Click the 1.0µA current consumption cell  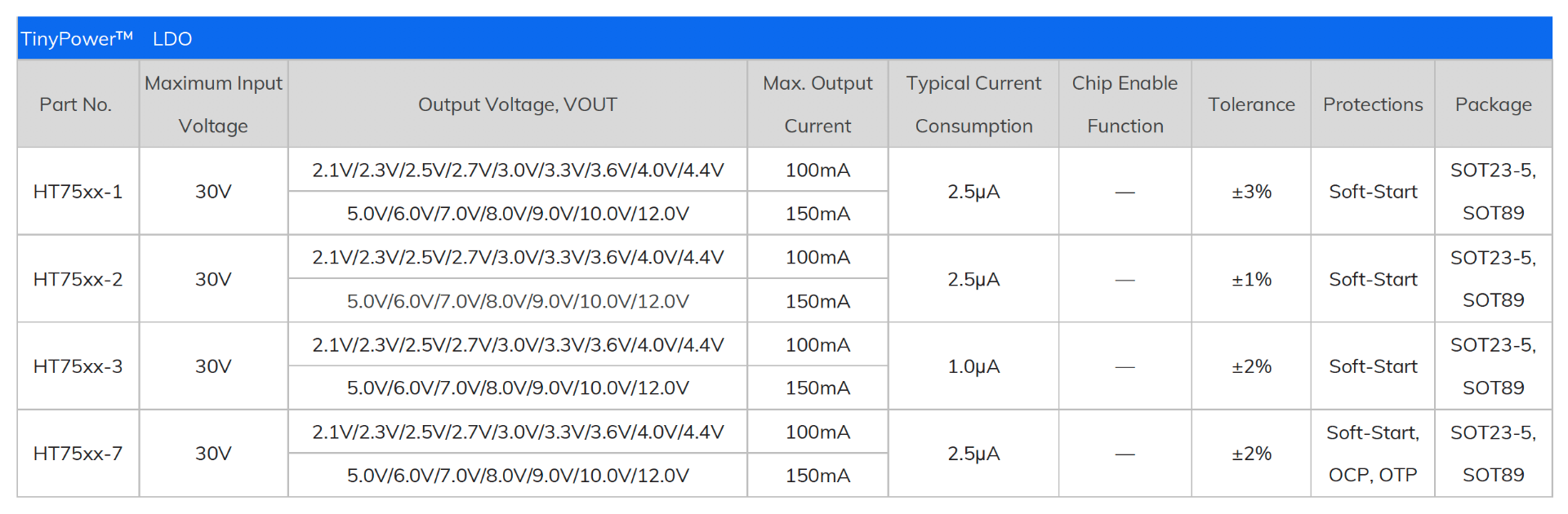[973, 366]
